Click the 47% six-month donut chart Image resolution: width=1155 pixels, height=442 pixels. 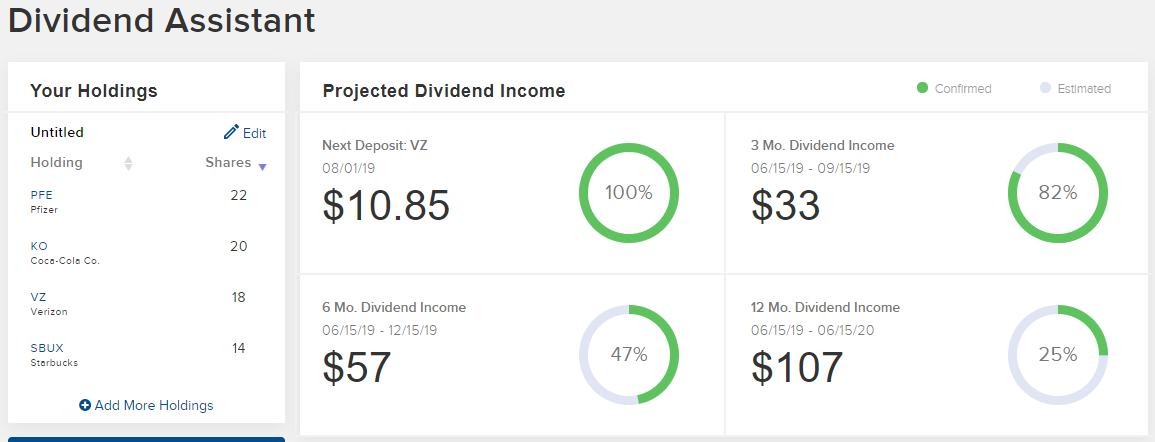click(629, 354)
